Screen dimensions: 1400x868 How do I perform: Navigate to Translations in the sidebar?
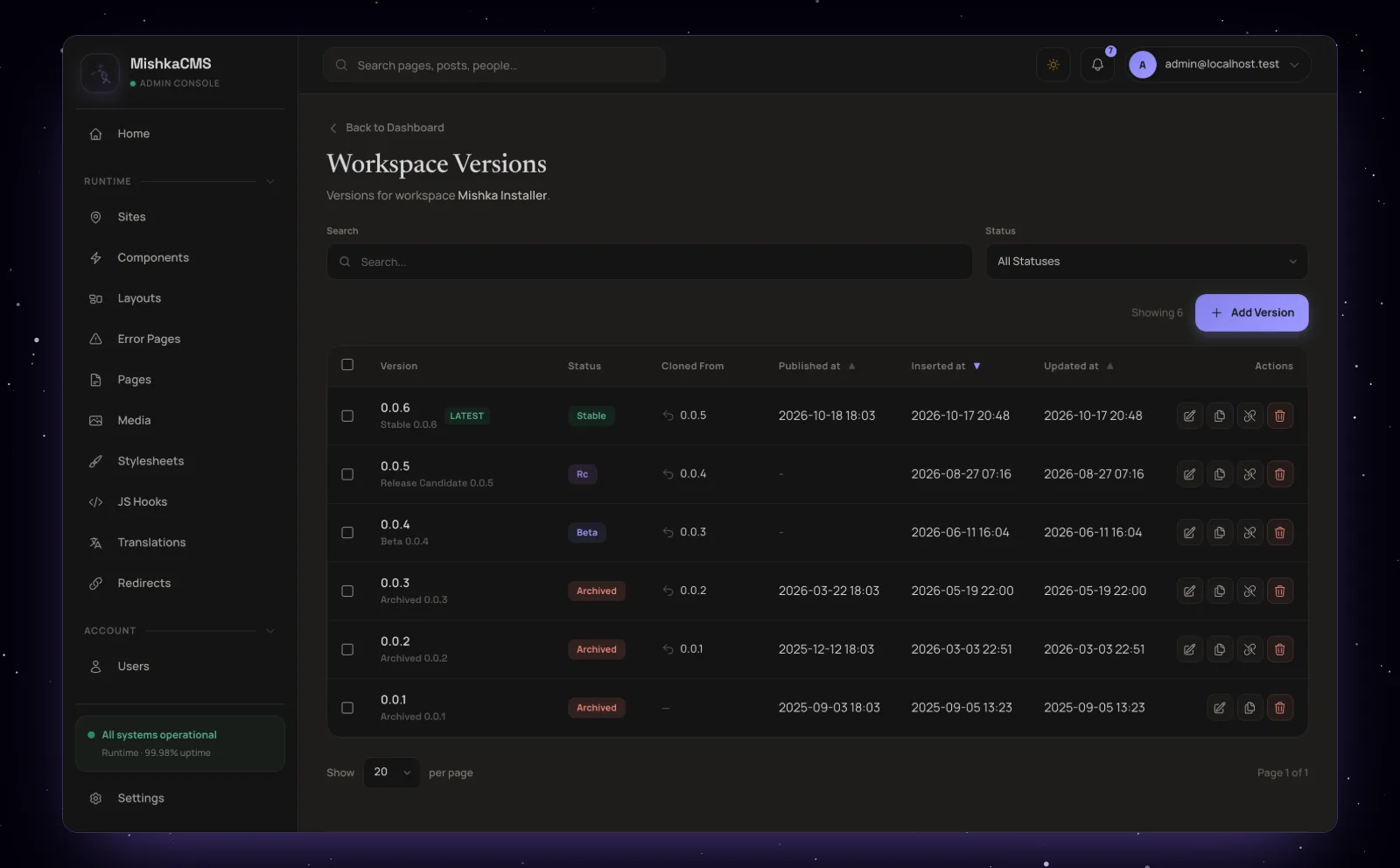tap(180, 542)
